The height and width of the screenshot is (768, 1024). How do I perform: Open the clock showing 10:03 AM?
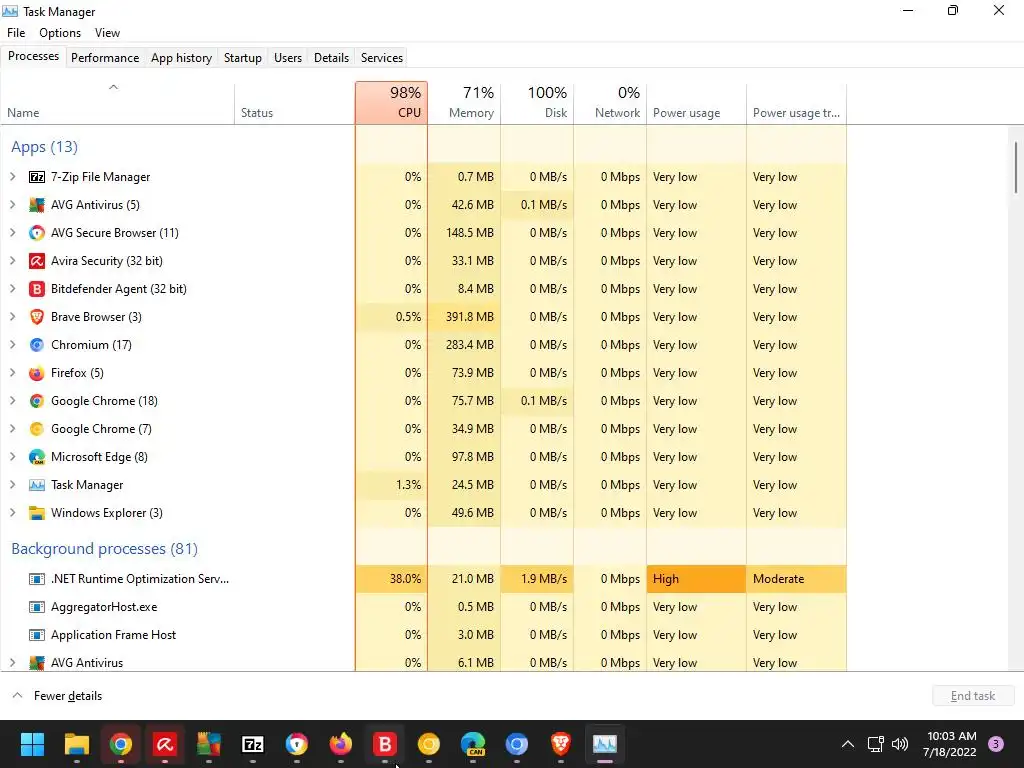click(950, 744)
